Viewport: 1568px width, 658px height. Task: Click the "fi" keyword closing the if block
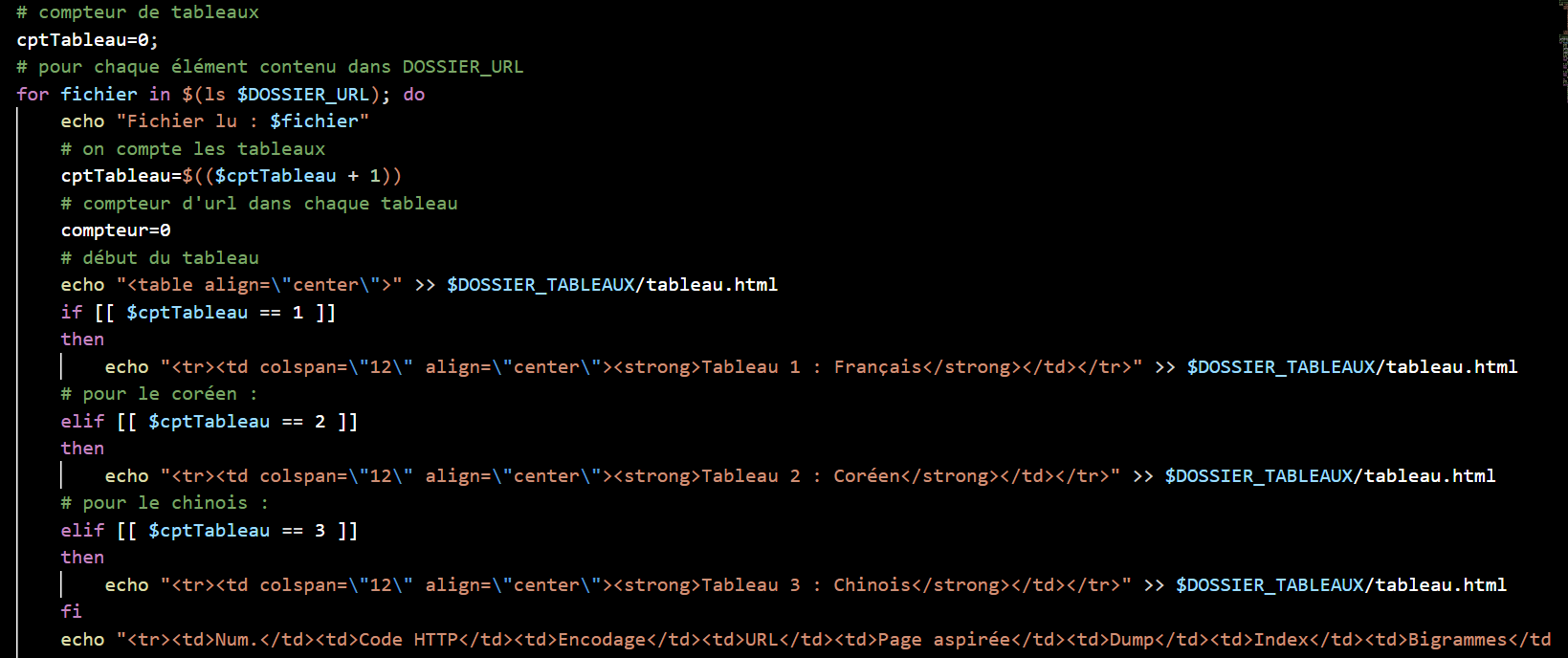click(72, 611)
